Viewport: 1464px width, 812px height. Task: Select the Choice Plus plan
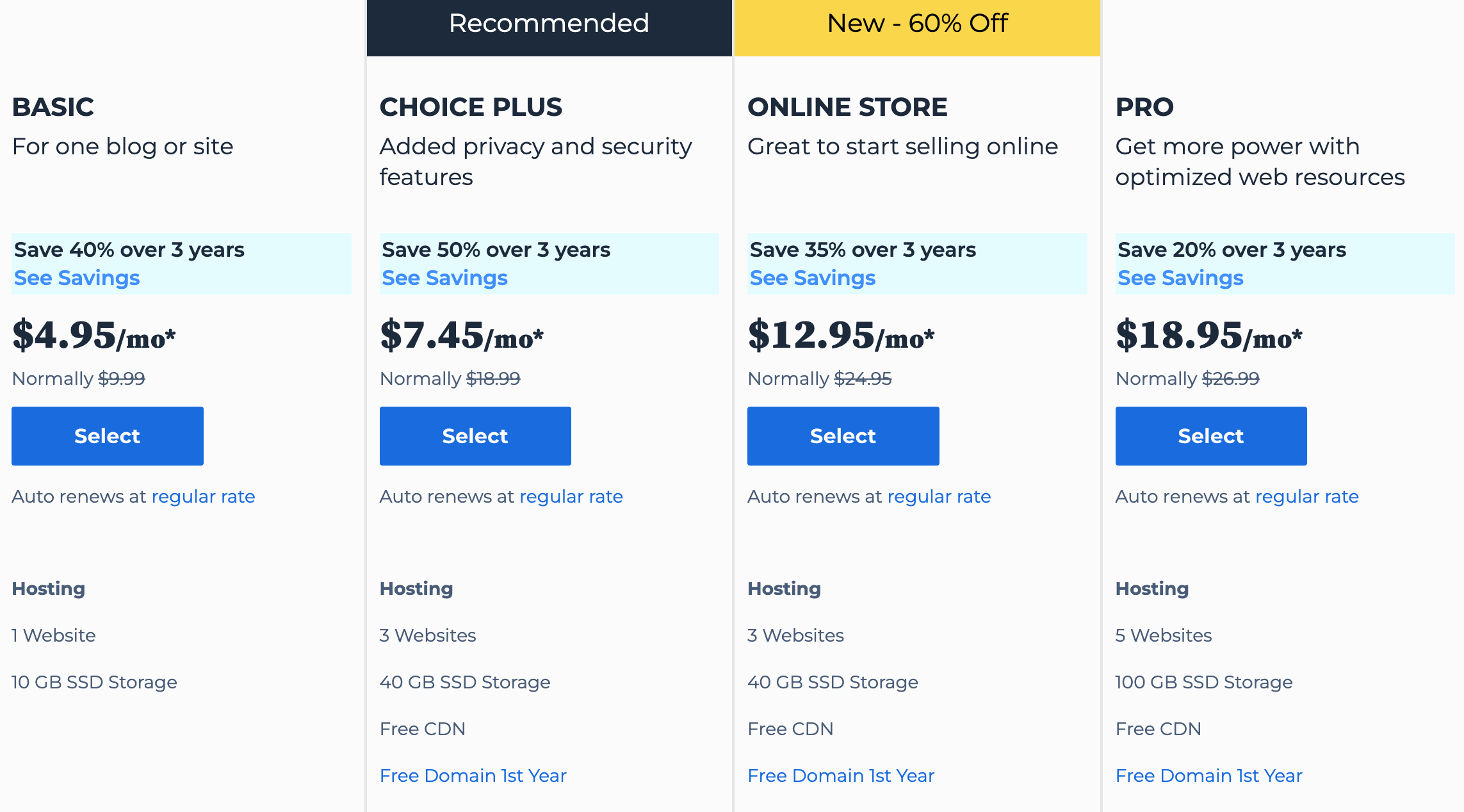(475, 436)
